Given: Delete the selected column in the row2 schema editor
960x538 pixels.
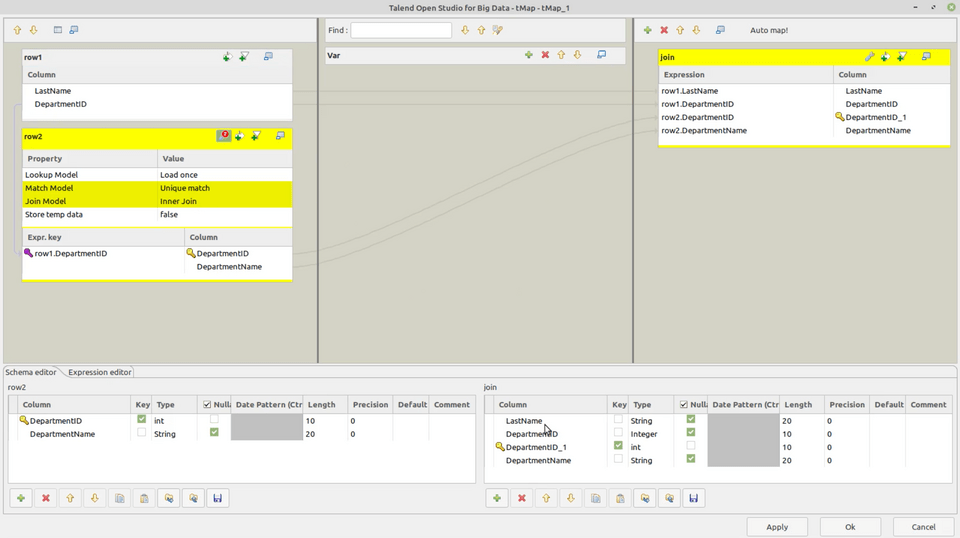Looking at the screenshot, I should (x=45, y=498).
